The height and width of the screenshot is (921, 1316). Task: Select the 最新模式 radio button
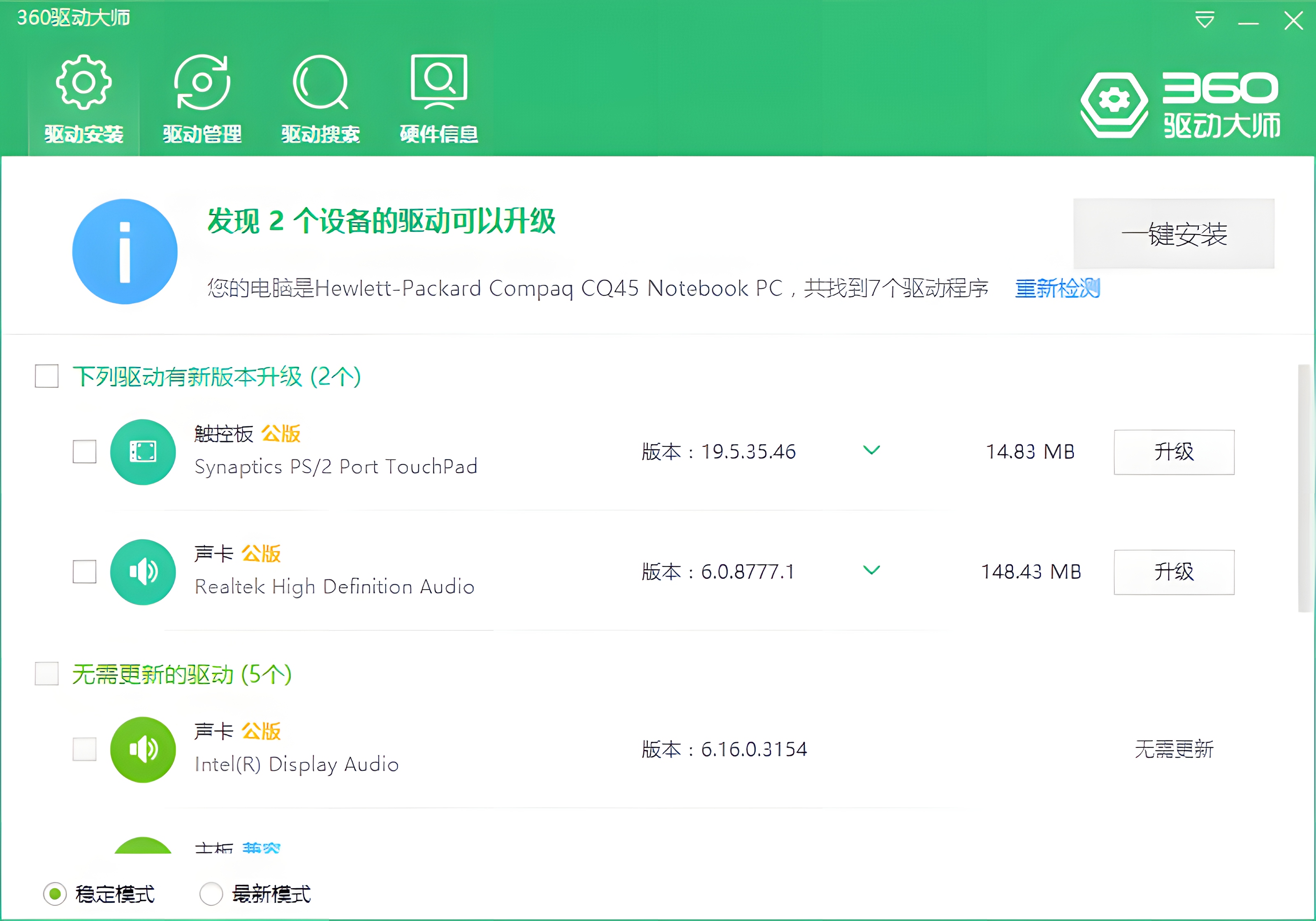click(x=211, y=893)
